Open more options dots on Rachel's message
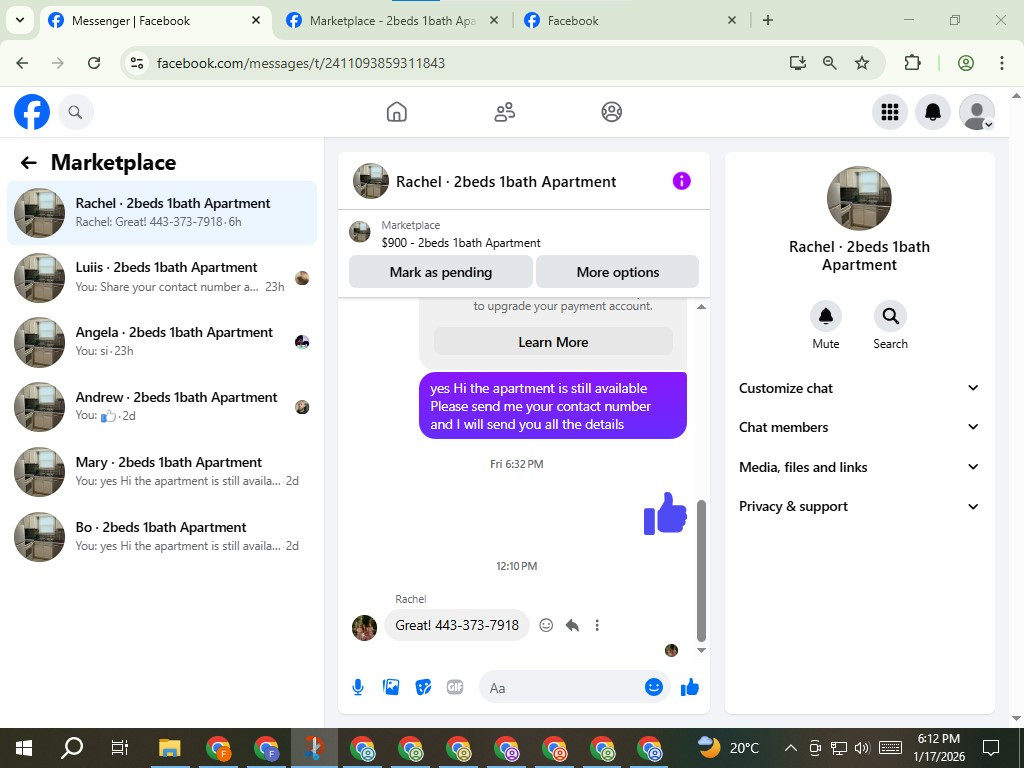1024x768 pixels. (597, 625)
